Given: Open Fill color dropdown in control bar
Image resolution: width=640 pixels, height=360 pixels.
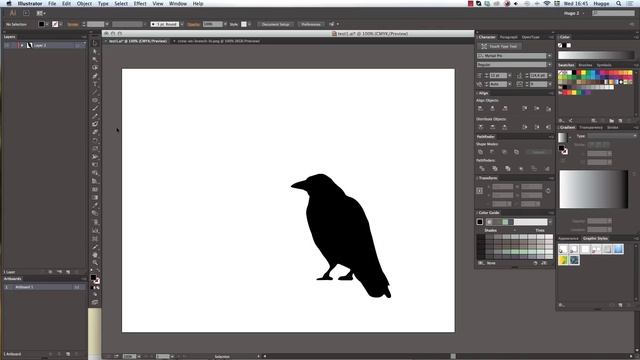Looking at the screenshot, I should tap(47, 24).
